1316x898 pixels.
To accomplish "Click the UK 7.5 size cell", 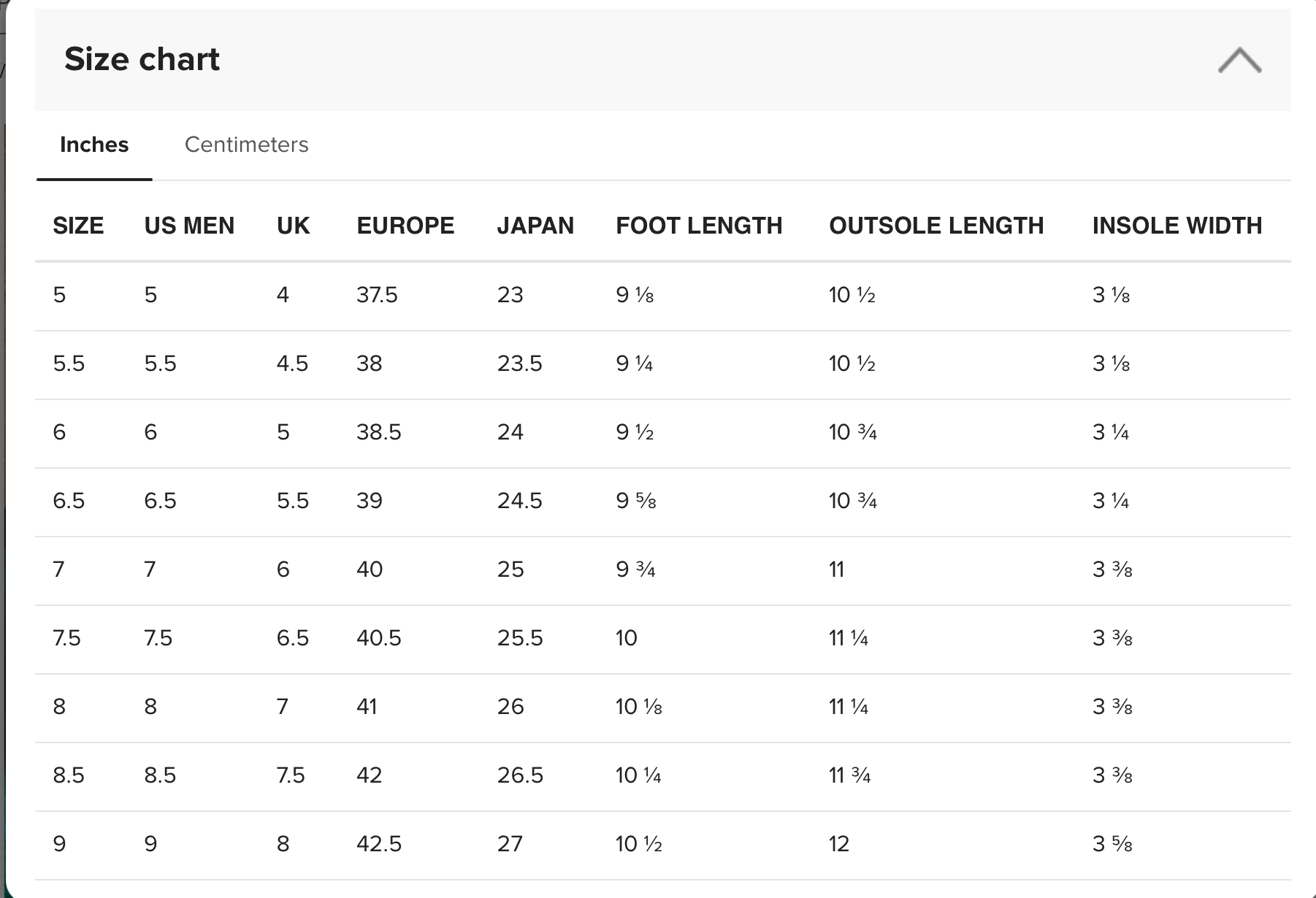I will pyautogui.click(x=291, y=775).
